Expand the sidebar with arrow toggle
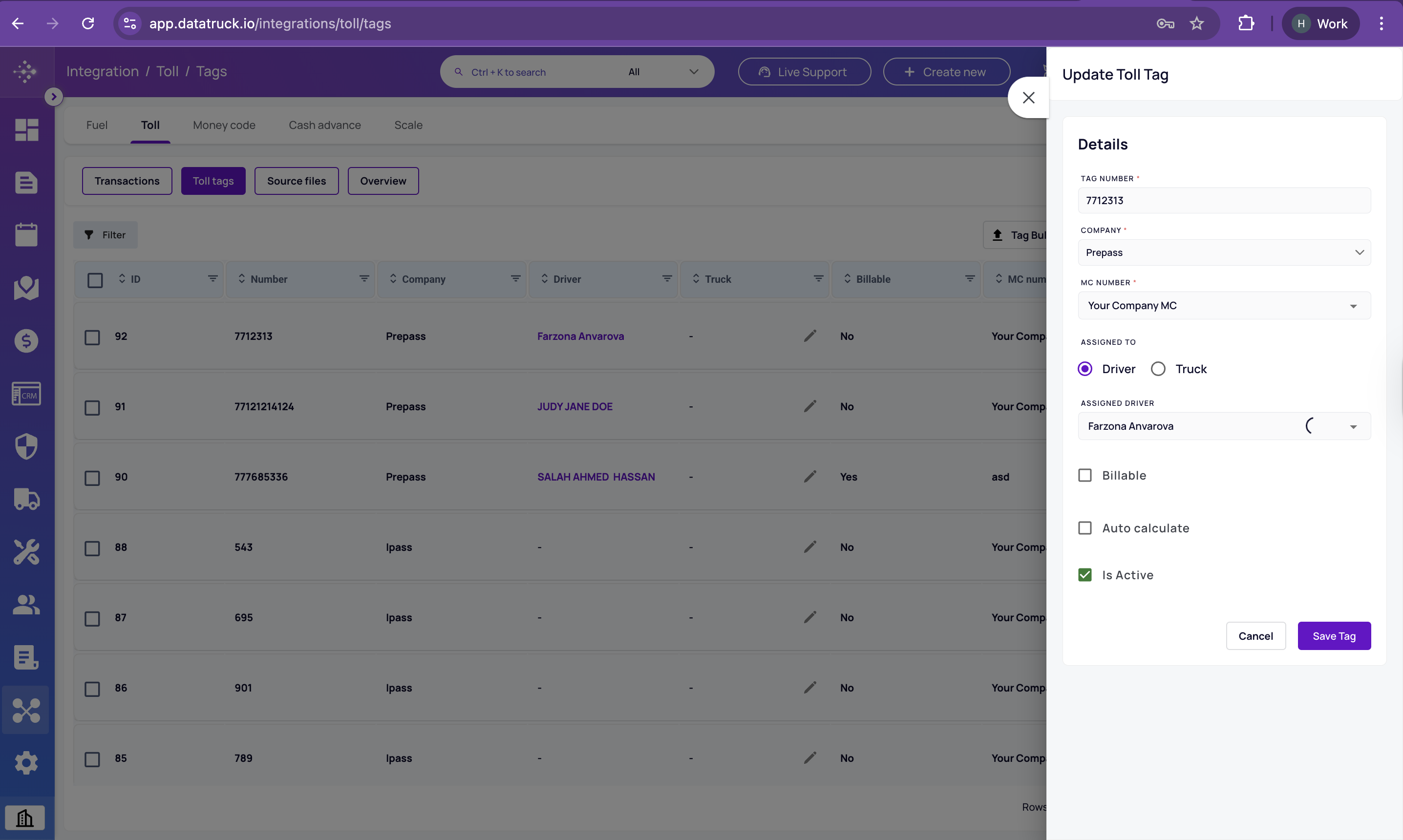This screenshot has width=1403, height=840. point(53,97)
